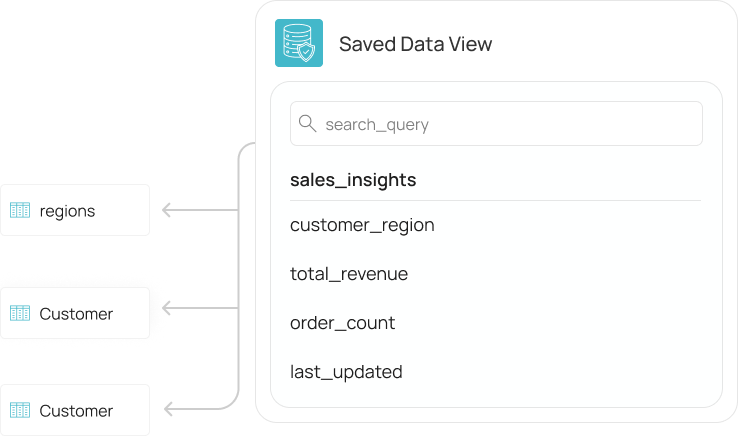This screenshot has width=738, height=436.
Task: Select the last_updated field
Action: point(346,372)
